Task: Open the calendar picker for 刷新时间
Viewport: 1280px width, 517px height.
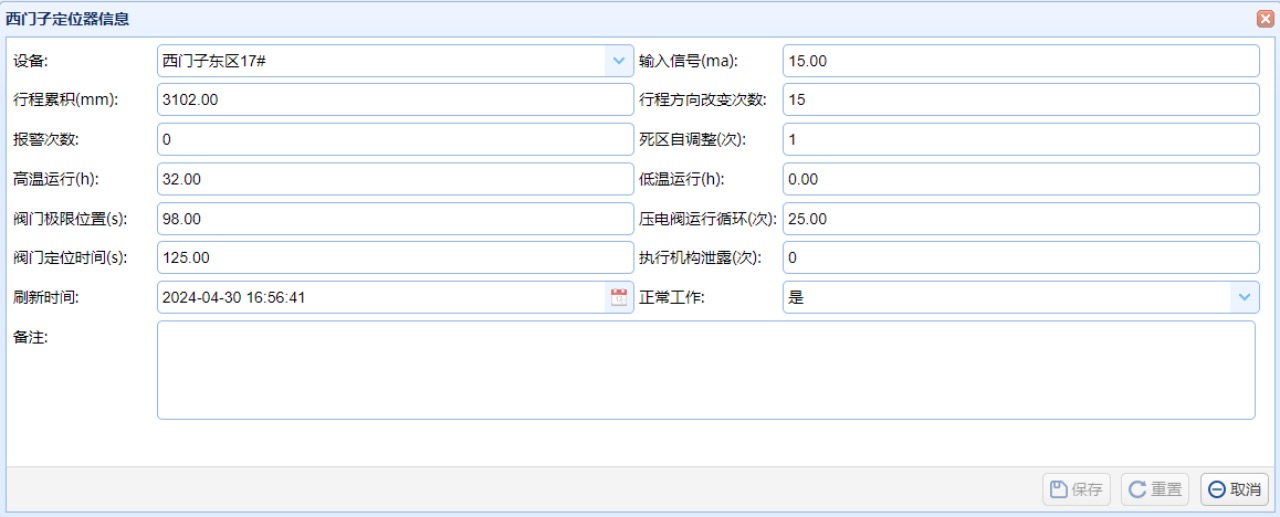Action: (619, 297)
